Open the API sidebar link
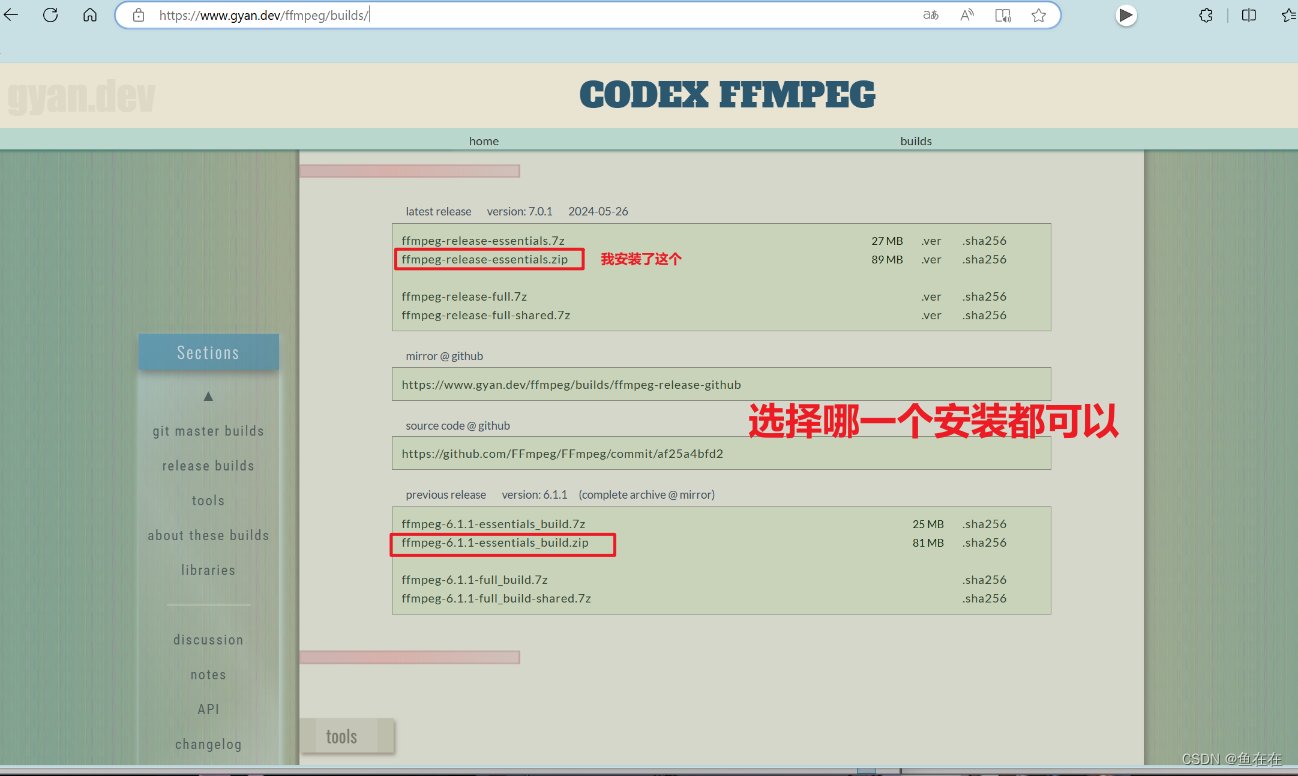Viewport: 1298px width, 776px height. (x=208, y=709)
